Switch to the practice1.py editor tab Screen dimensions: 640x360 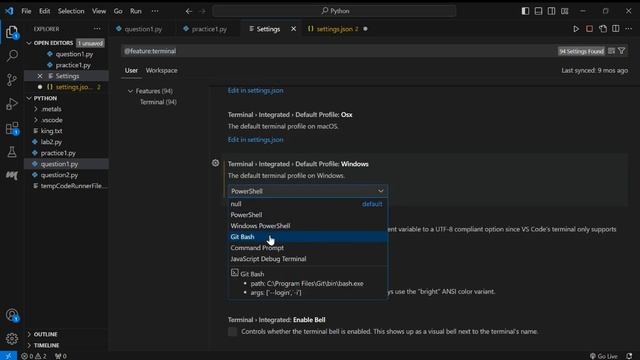209,29
